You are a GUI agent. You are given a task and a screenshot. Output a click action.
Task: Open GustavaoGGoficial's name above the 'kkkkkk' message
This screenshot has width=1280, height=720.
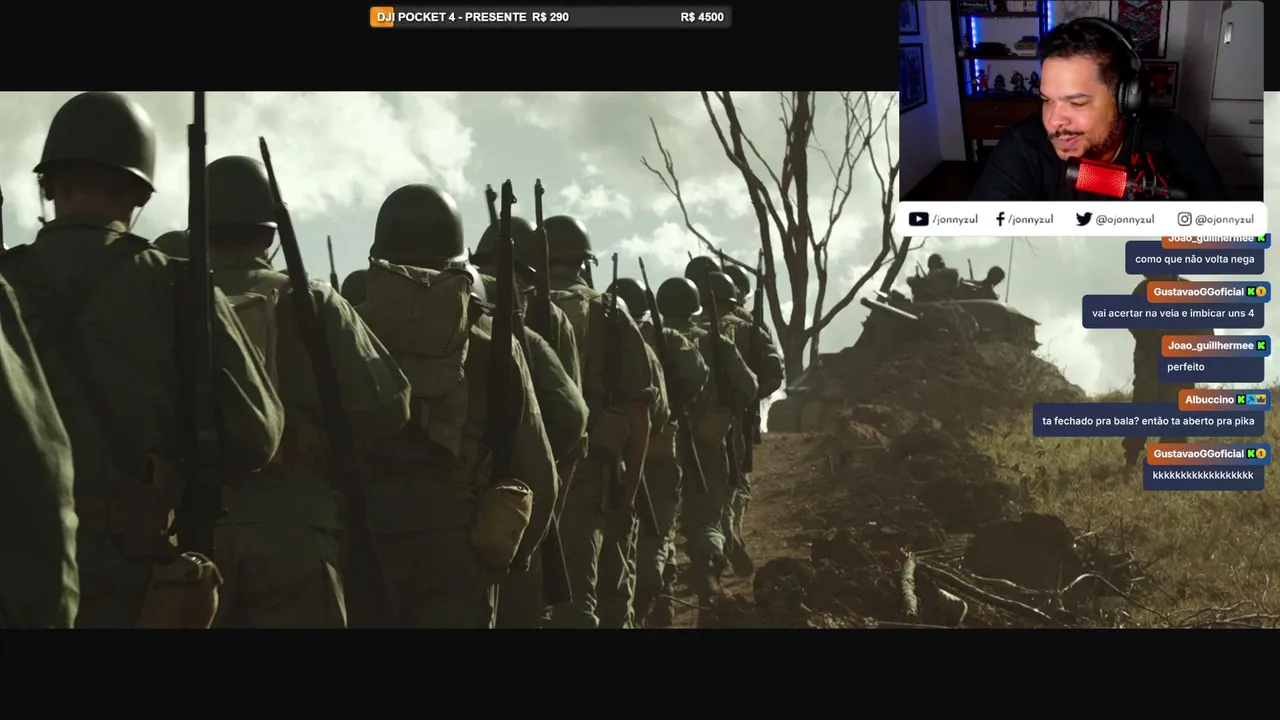coord(1198,454)
